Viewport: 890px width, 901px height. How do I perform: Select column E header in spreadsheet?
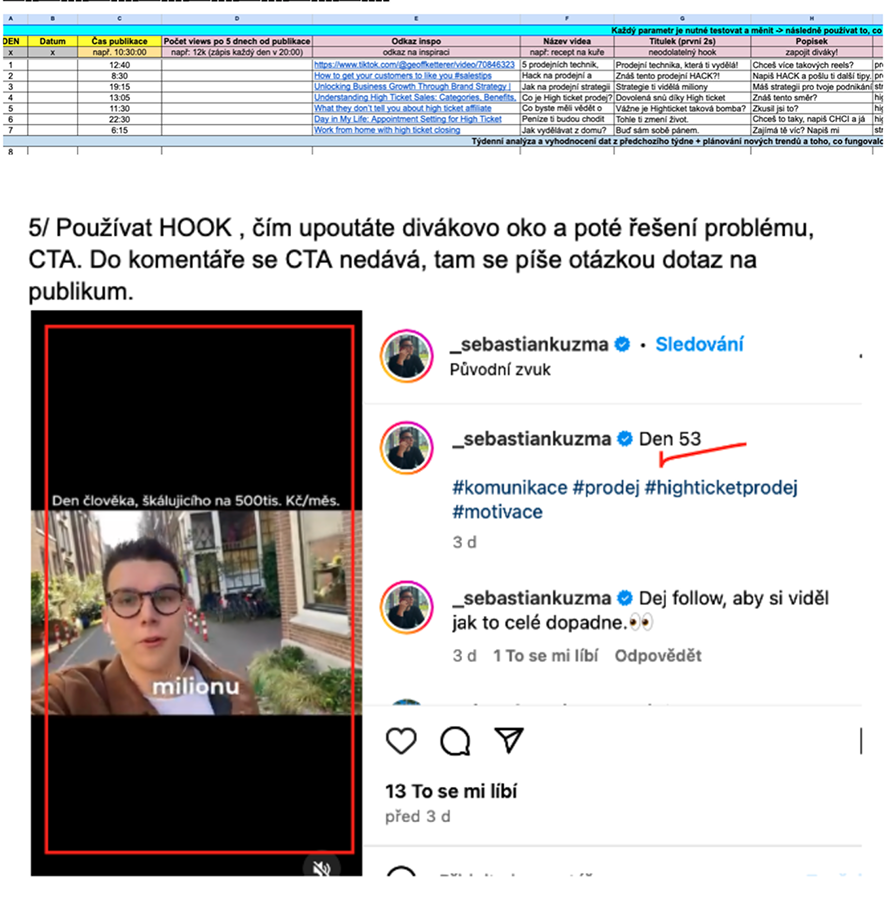click(416, 18)
